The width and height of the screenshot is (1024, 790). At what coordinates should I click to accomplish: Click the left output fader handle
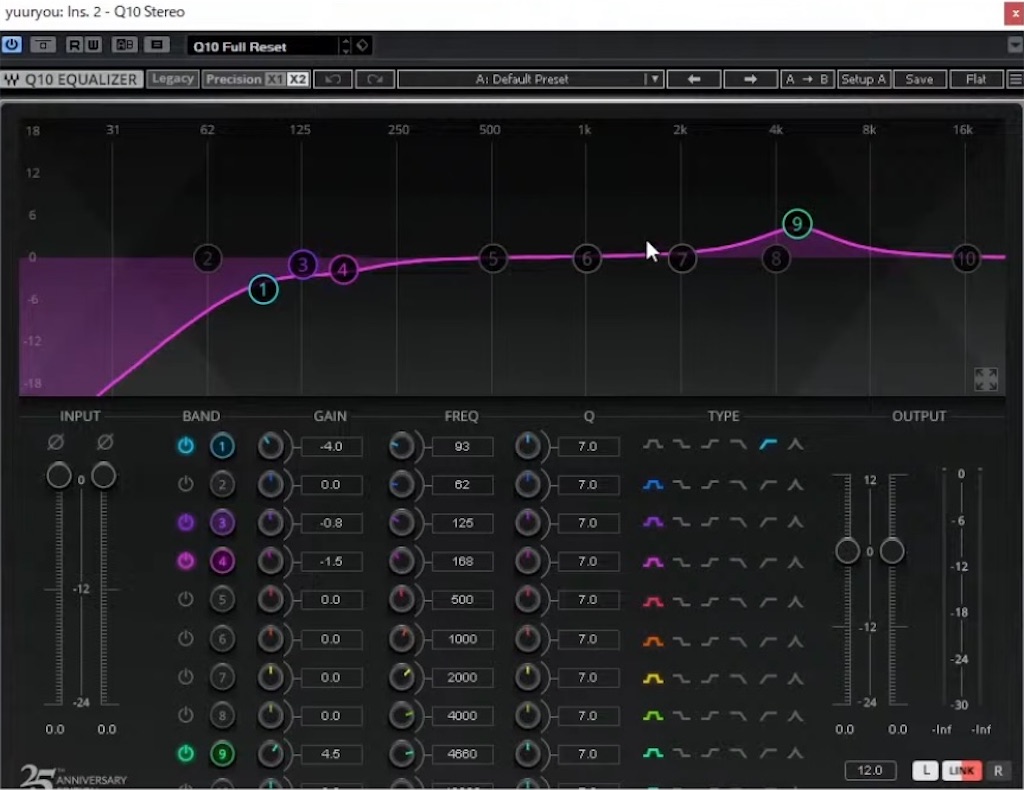point(848,551)
